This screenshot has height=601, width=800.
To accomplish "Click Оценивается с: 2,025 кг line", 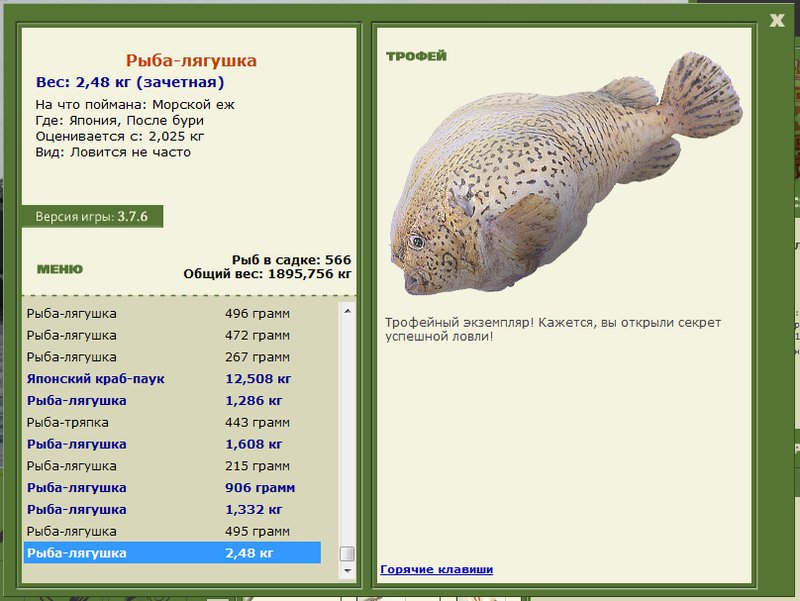I will (x=120, y=136).
